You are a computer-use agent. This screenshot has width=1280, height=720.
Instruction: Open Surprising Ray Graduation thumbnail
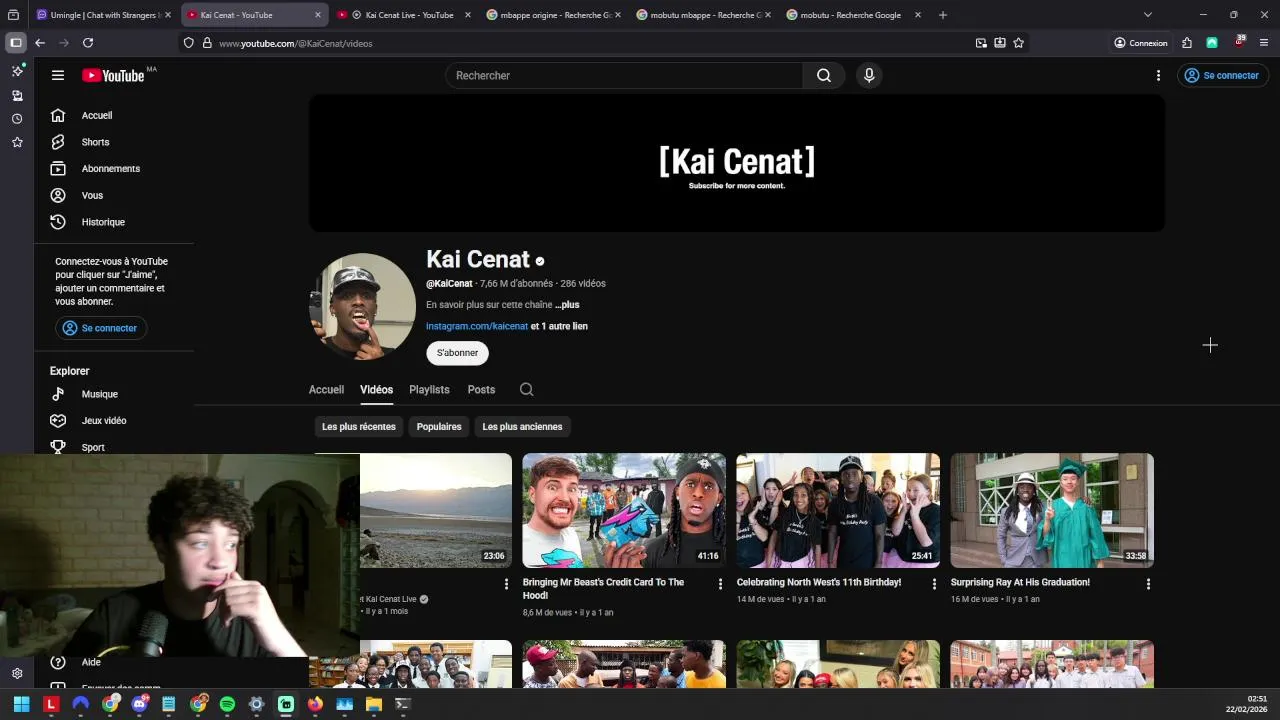[1052, 510]
